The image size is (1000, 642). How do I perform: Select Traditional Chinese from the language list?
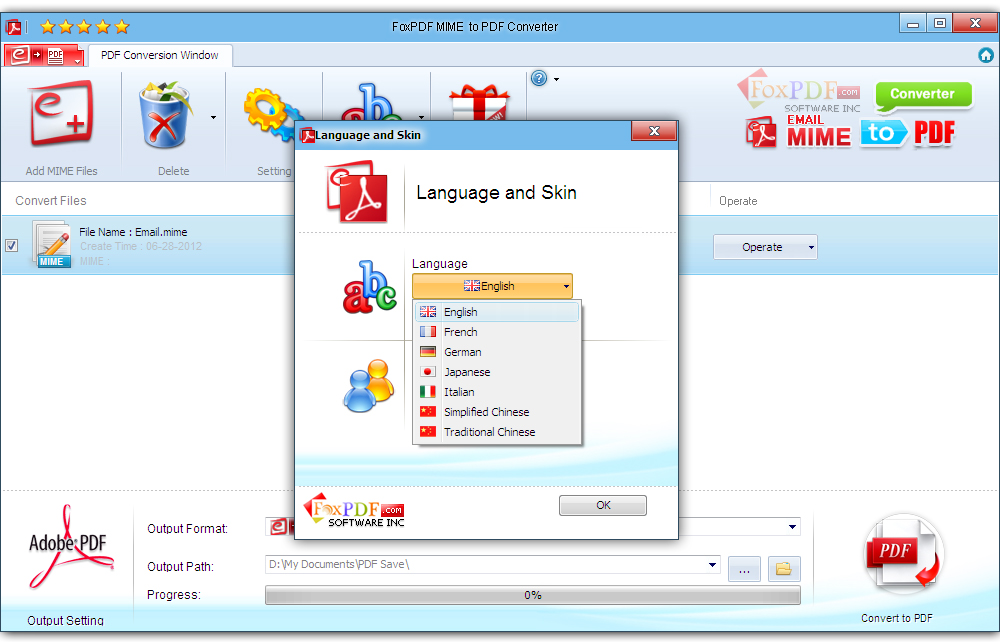(x=497, y=432)
